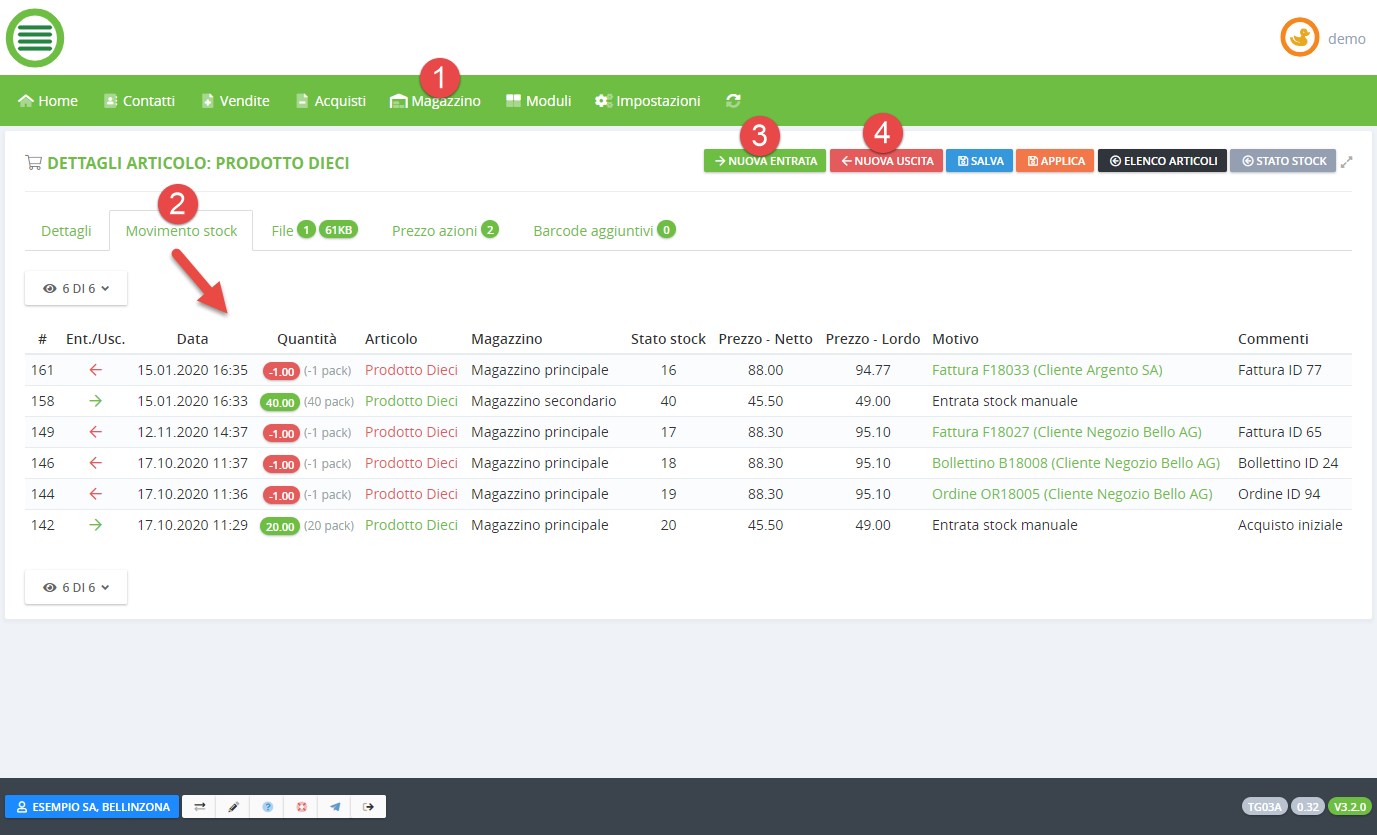Open the Impostazioni menu
The image size is (1377, 835).
pyautogui.click(x=647, y=101)
